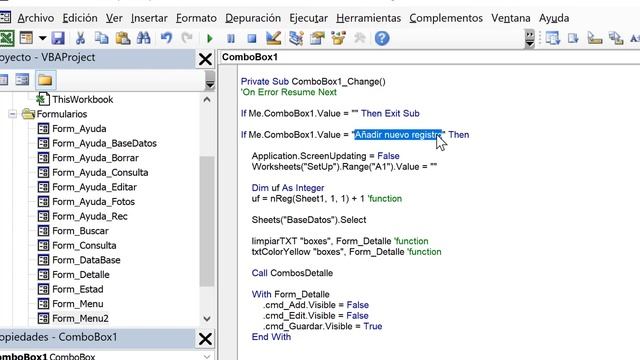Screen dimensions: 640x360
Task: Click project tree scrollbar up arrow
Action: click(x=207, y=100)
